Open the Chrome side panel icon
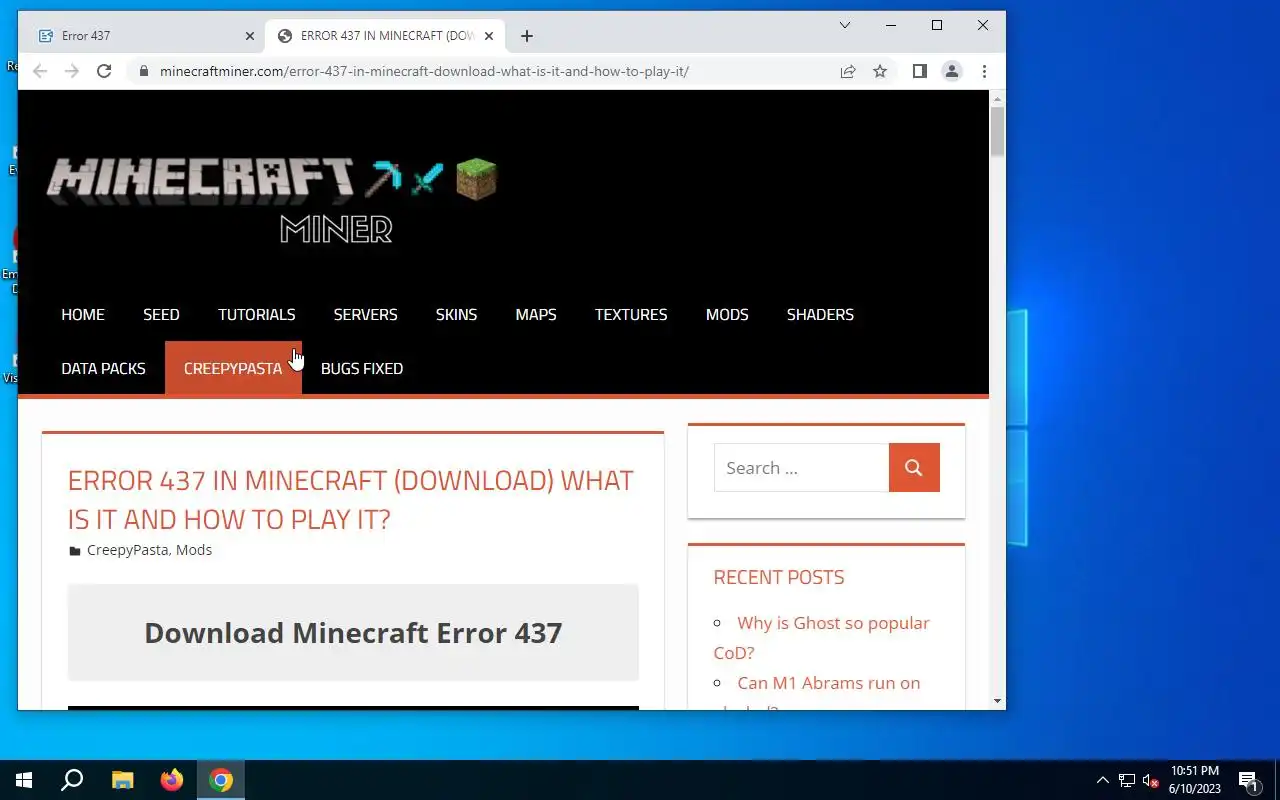The height and width of the screenshot is (800, 1280). click(x=920, y=71)
